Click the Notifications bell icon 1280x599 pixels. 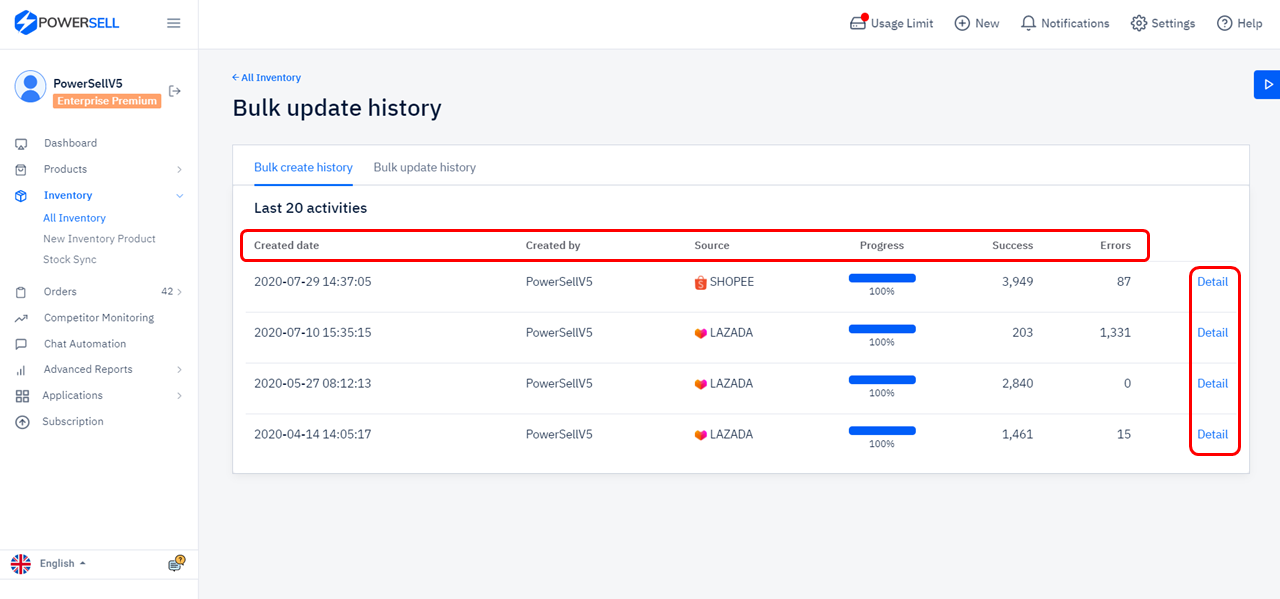[x=1028, y=23]
